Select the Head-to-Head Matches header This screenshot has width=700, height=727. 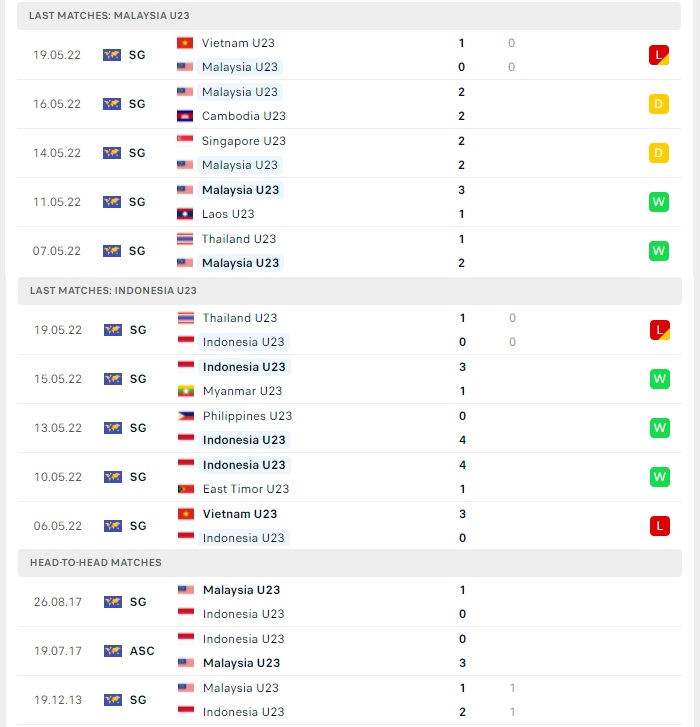(x=350, y=563)
